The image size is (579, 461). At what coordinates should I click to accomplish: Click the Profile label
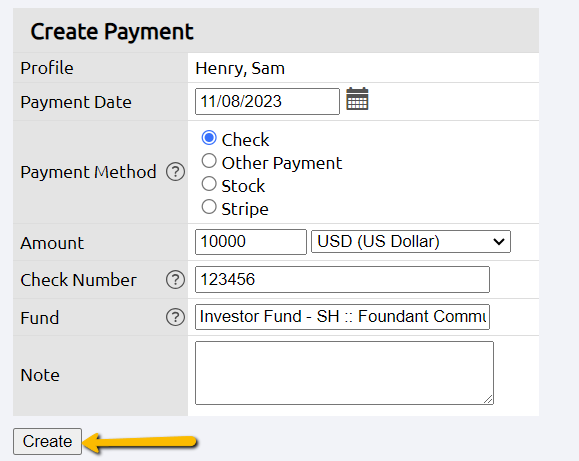click(47, 68)
